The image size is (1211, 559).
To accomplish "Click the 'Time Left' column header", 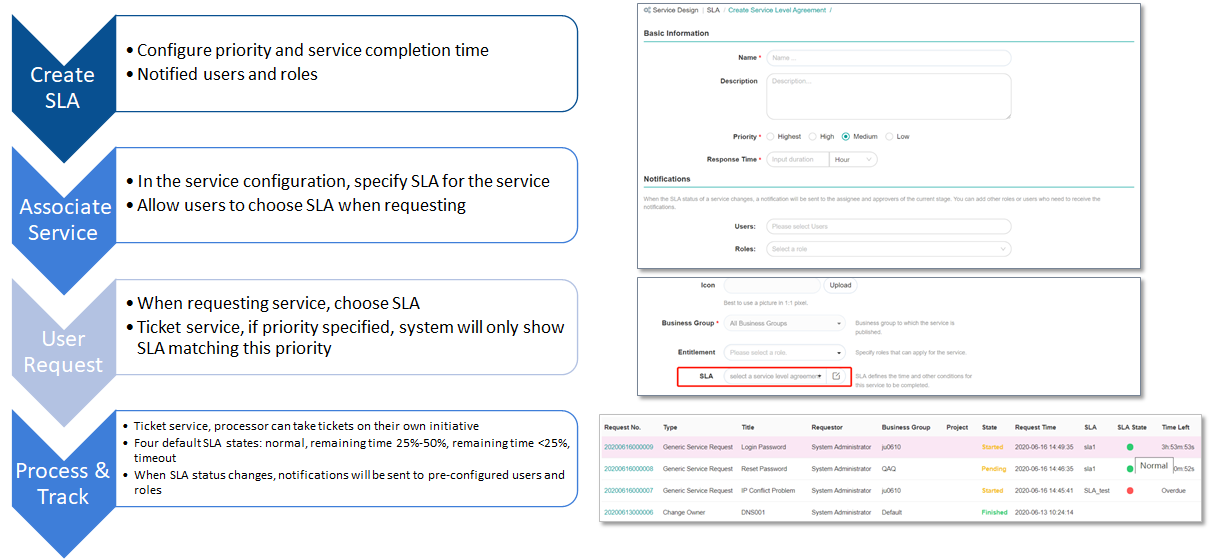I will 1175,427.
